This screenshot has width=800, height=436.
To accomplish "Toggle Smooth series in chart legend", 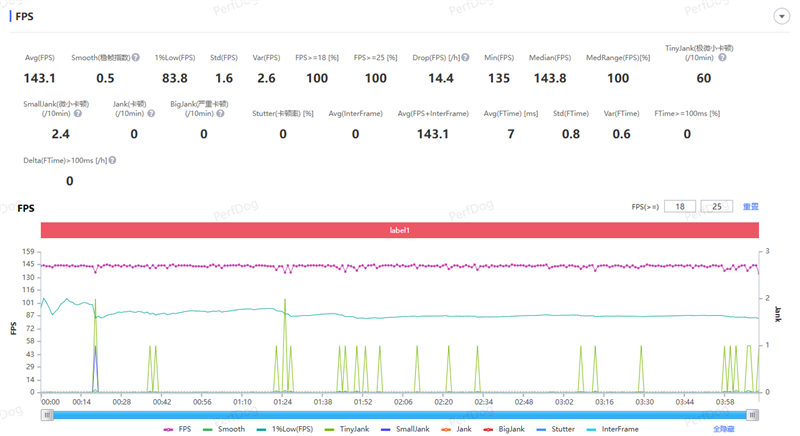I will click(224, 429).
